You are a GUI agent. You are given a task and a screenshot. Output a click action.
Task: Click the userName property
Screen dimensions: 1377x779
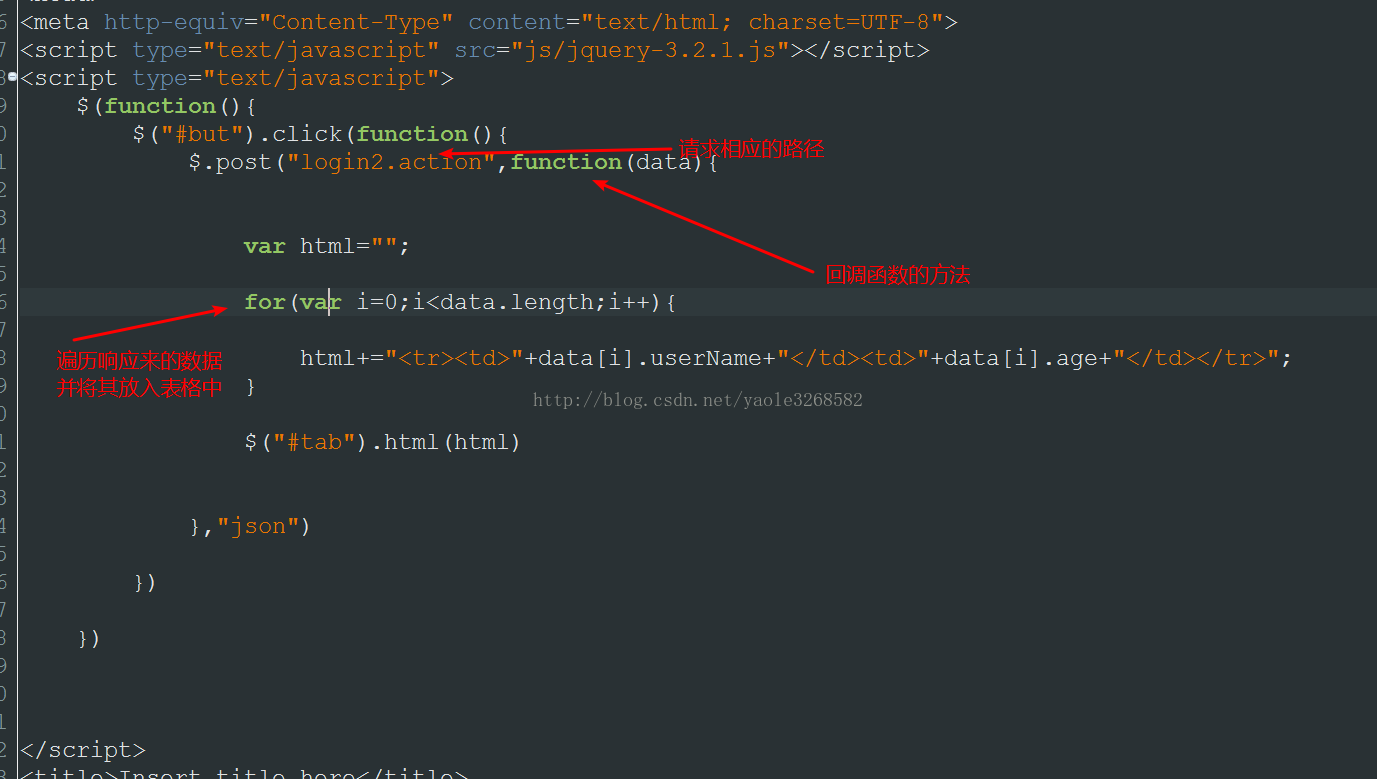coord(706,358)
